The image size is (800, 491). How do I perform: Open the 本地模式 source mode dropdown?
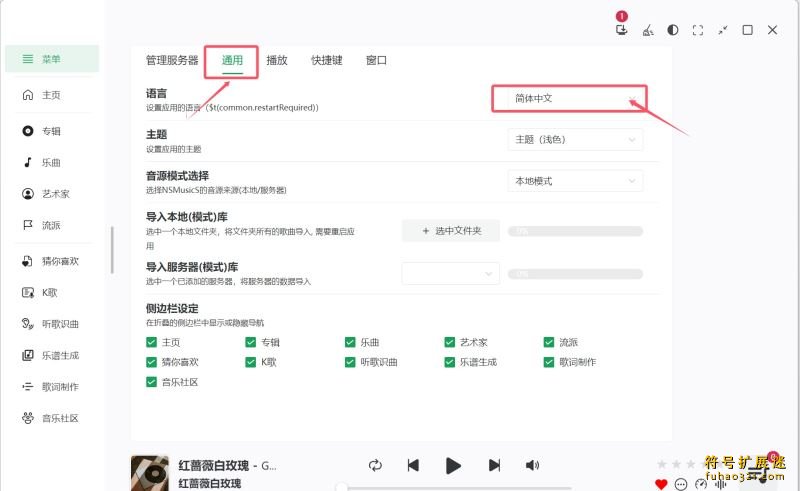(575, 181)
